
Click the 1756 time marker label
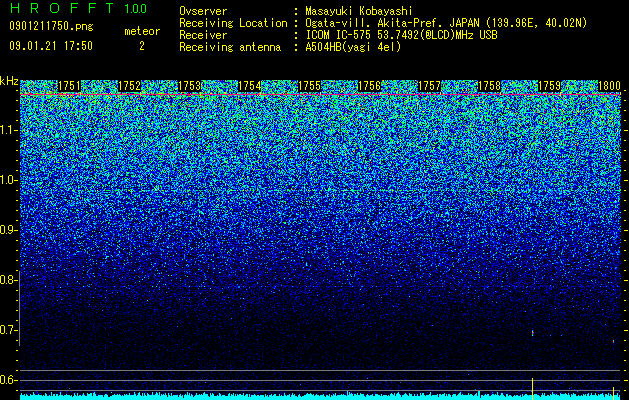(369, 86)
